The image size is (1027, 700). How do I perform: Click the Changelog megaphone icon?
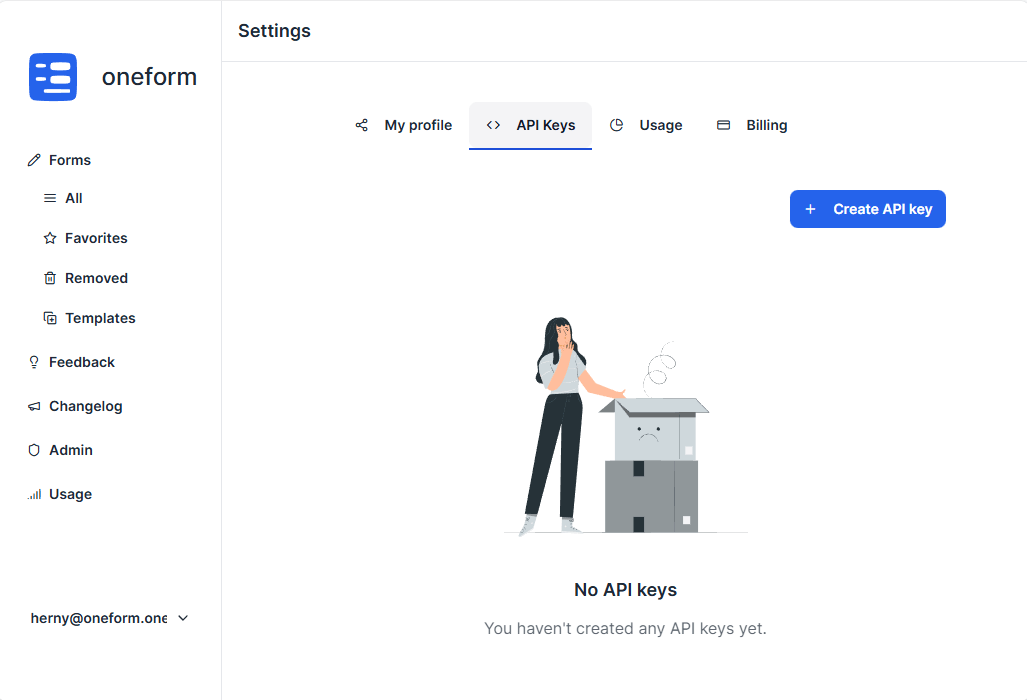(x=33, y=406)
